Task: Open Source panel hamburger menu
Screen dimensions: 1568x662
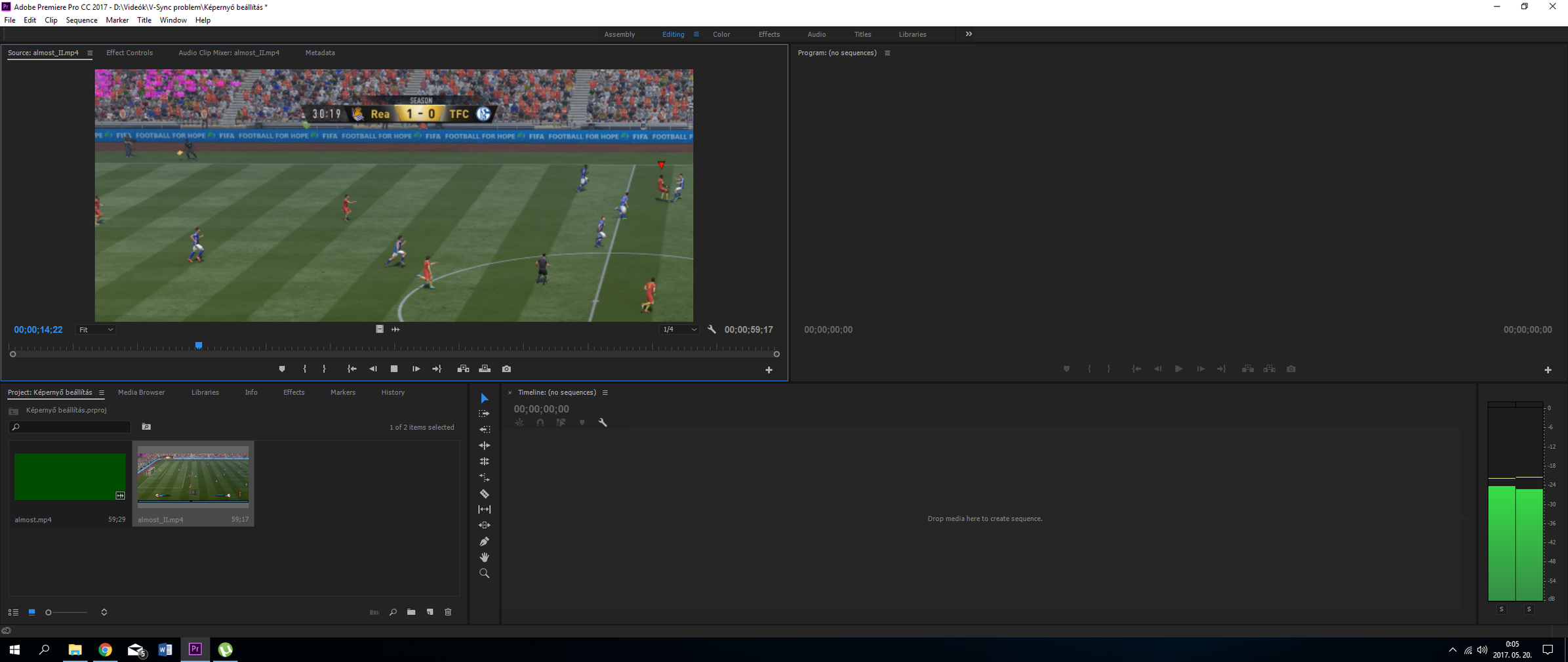Action: click(x=90, y=53)
